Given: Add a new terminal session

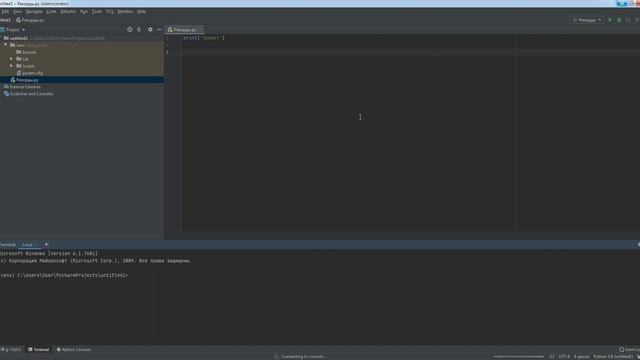Looking at the screenshot, I should pyautogui.click(x=46, y=244).
